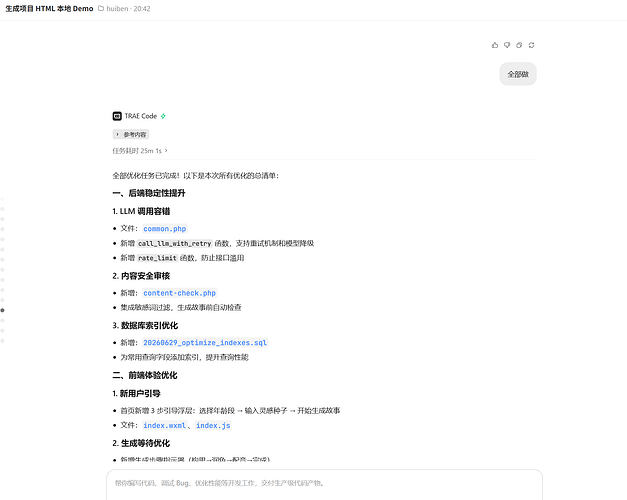Open the common.php file link
This screenshot has height=500, width=627.
165,229
